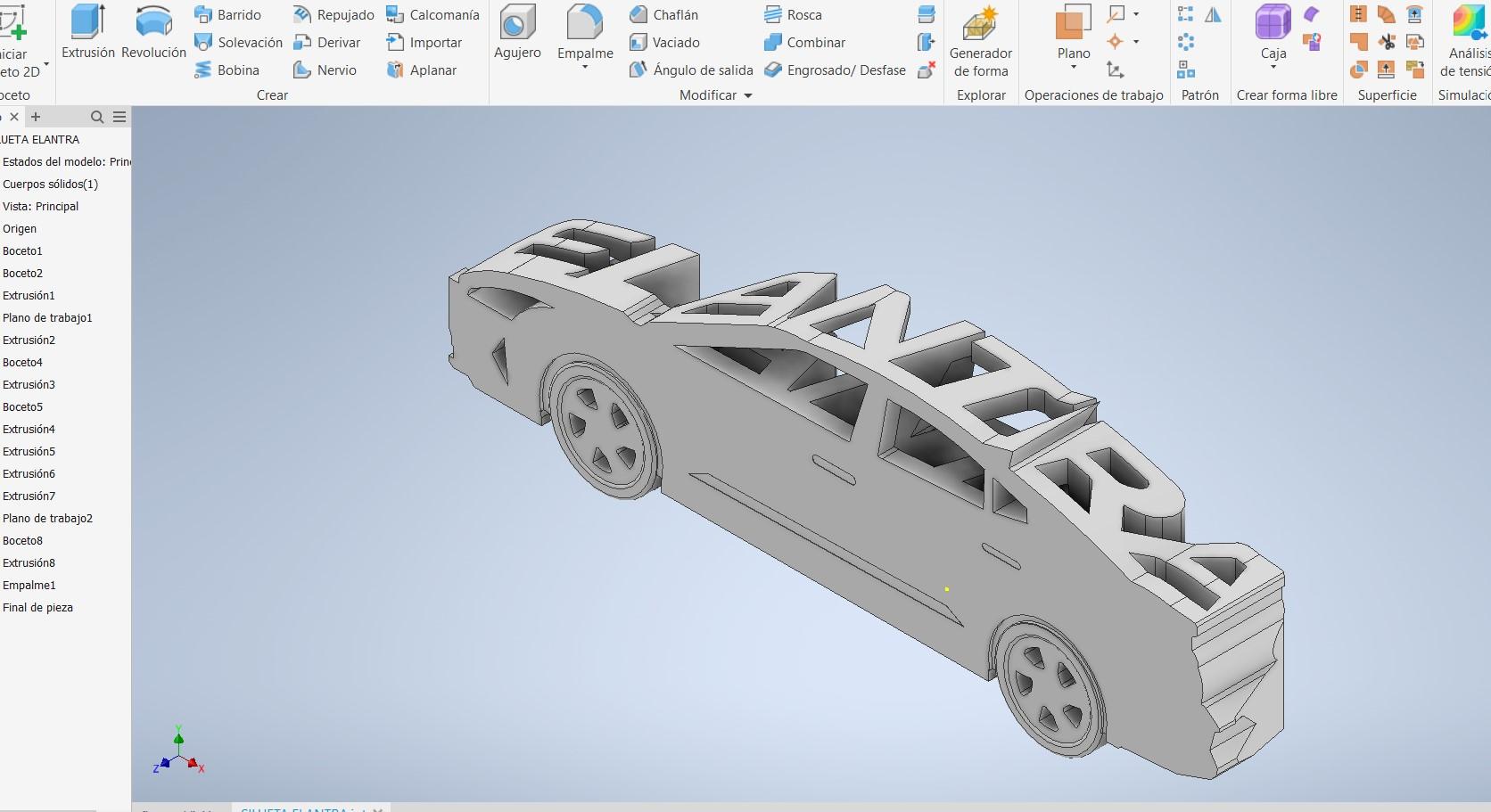Select Cuerpos sólidos(1) in browser

tap(51, 185)
